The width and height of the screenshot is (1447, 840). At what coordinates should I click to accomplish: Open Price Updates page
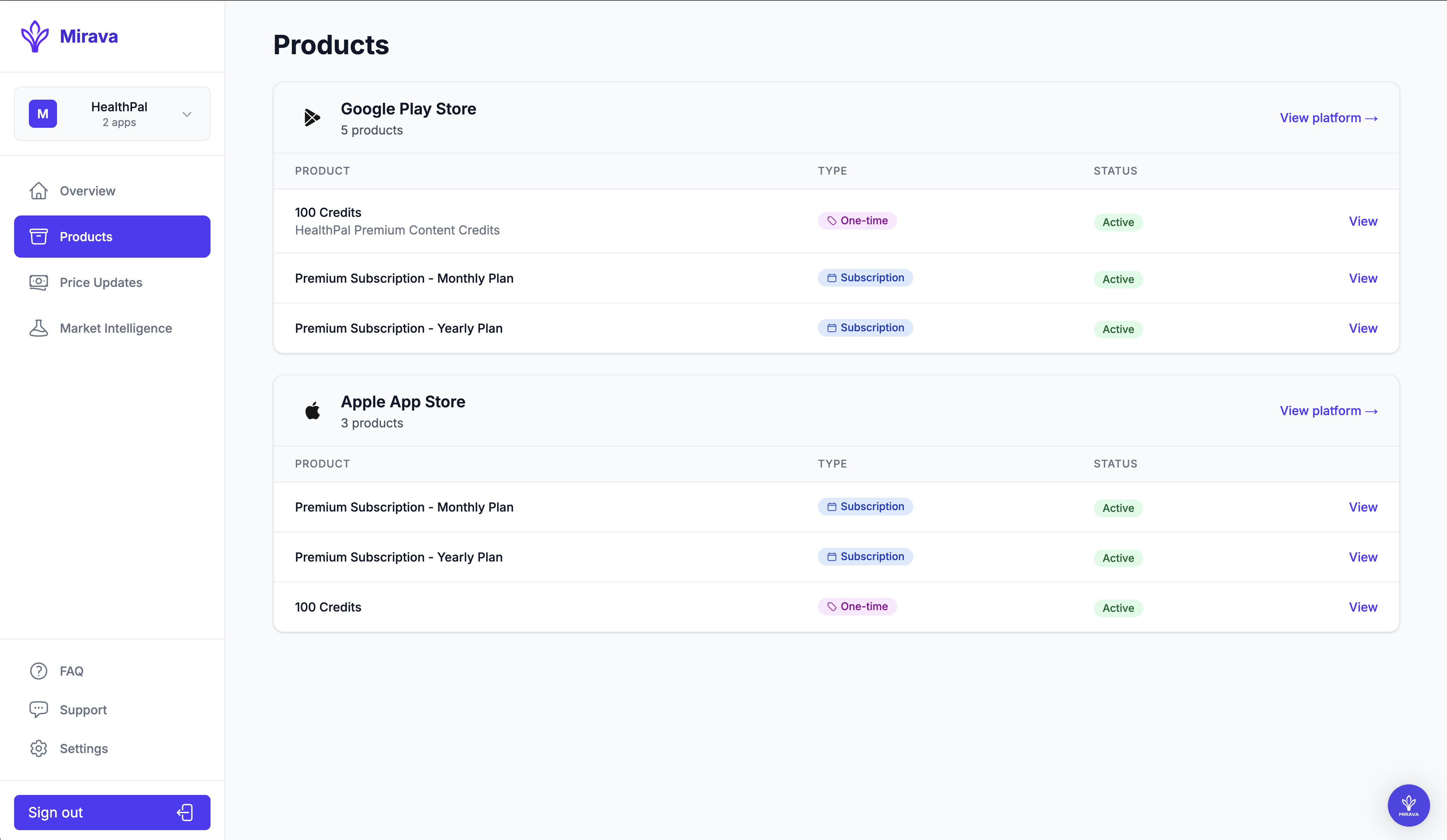click(100, 282)
